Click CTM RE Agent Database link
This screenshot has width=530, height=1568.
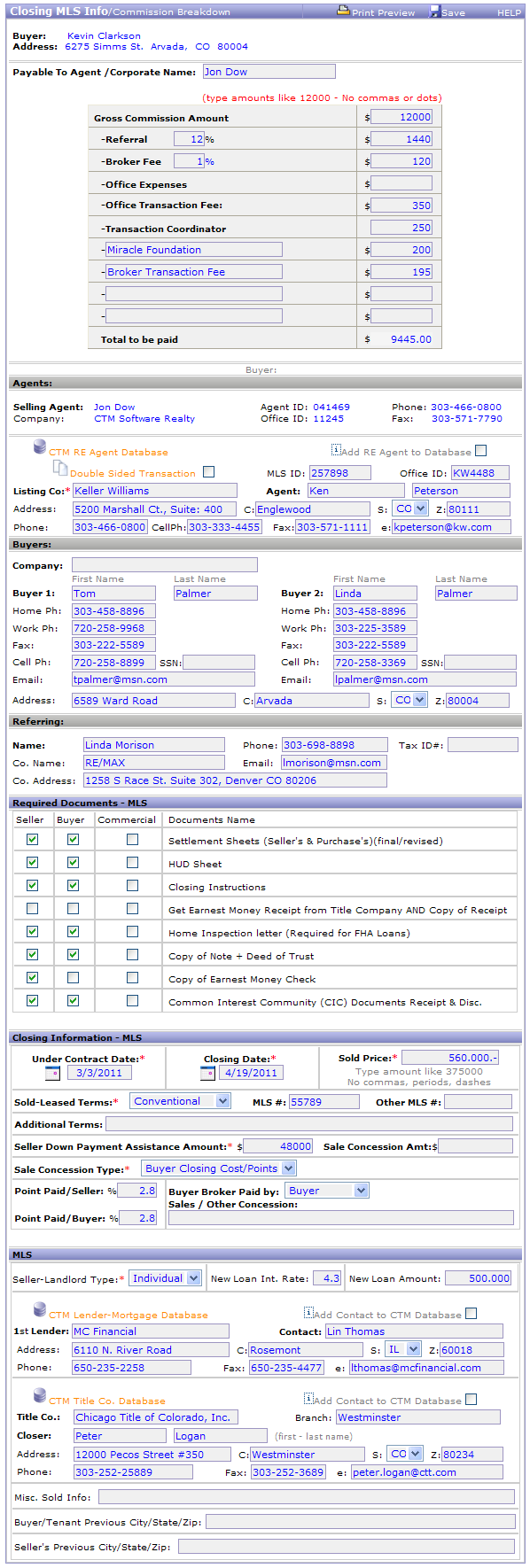108,452
